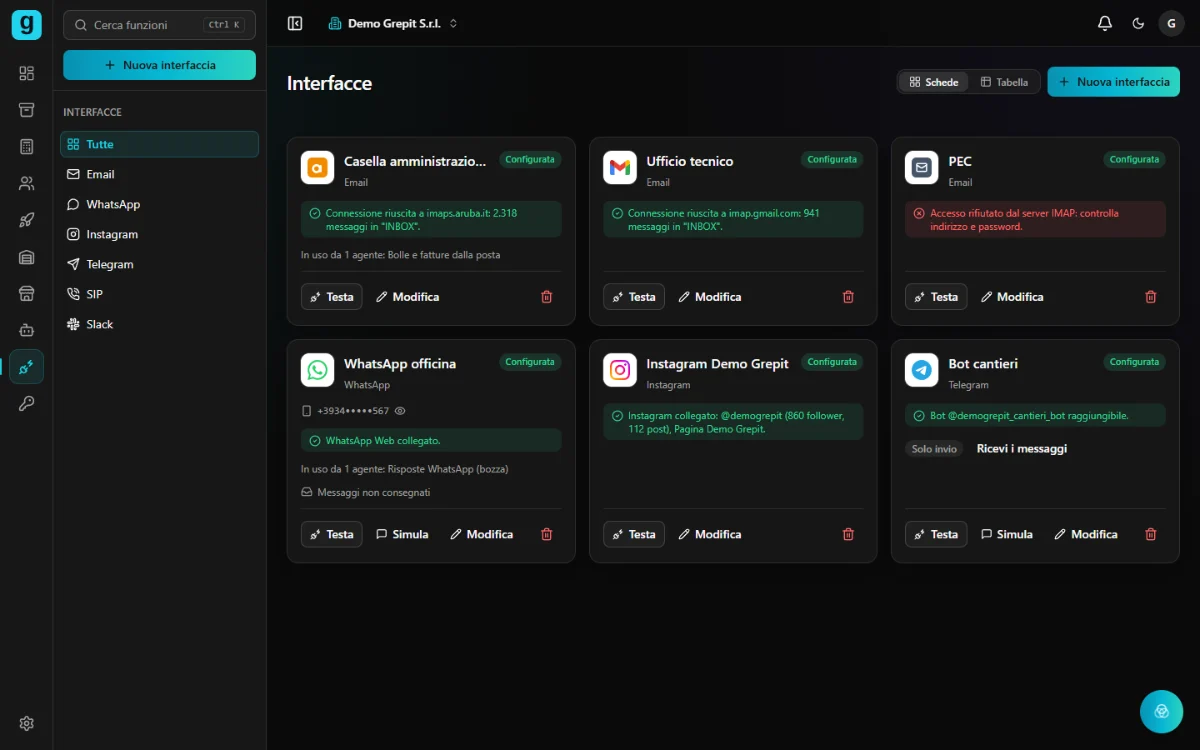
Task: Open the building icon in left rail
Action: [x=26, y=257]
